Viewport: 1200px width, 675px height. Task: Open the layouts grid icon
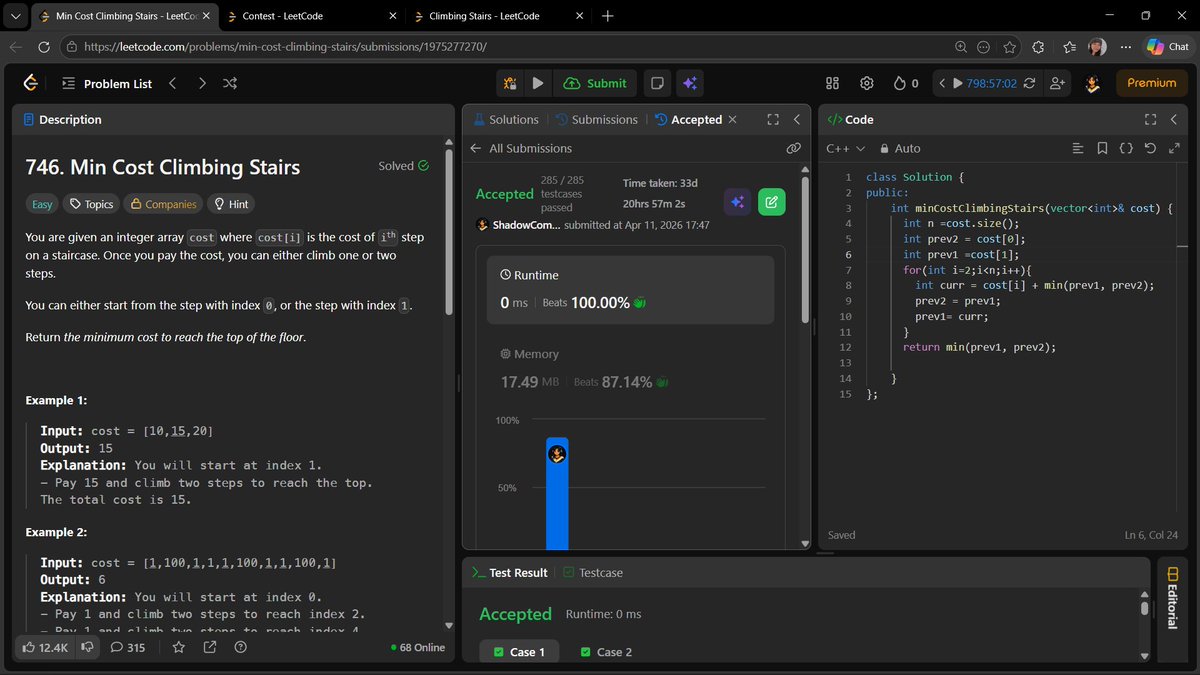coord(832,83)
